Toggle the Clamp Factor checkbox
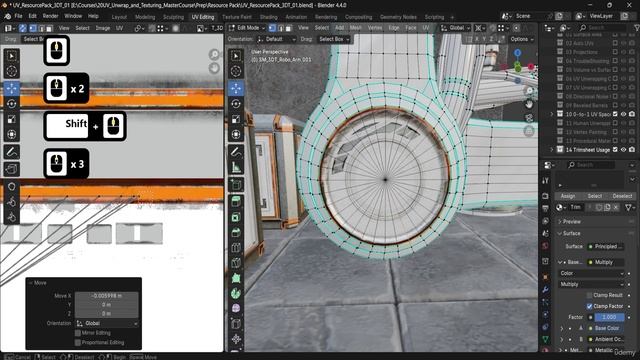This screenshot has width=640, height=360. pyautogui.click(x=589, y=306)
